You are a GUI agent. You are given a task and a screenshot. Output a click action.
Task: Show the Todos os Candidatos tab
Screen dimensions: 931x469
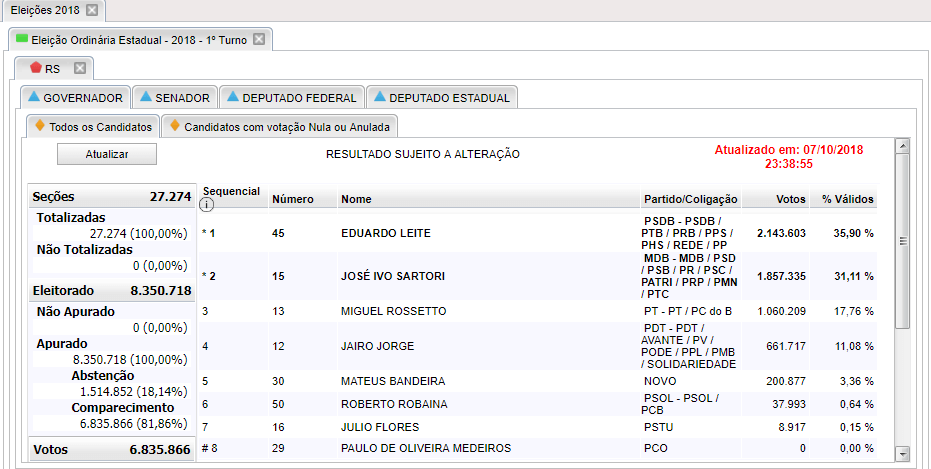[x=93, y=126]
